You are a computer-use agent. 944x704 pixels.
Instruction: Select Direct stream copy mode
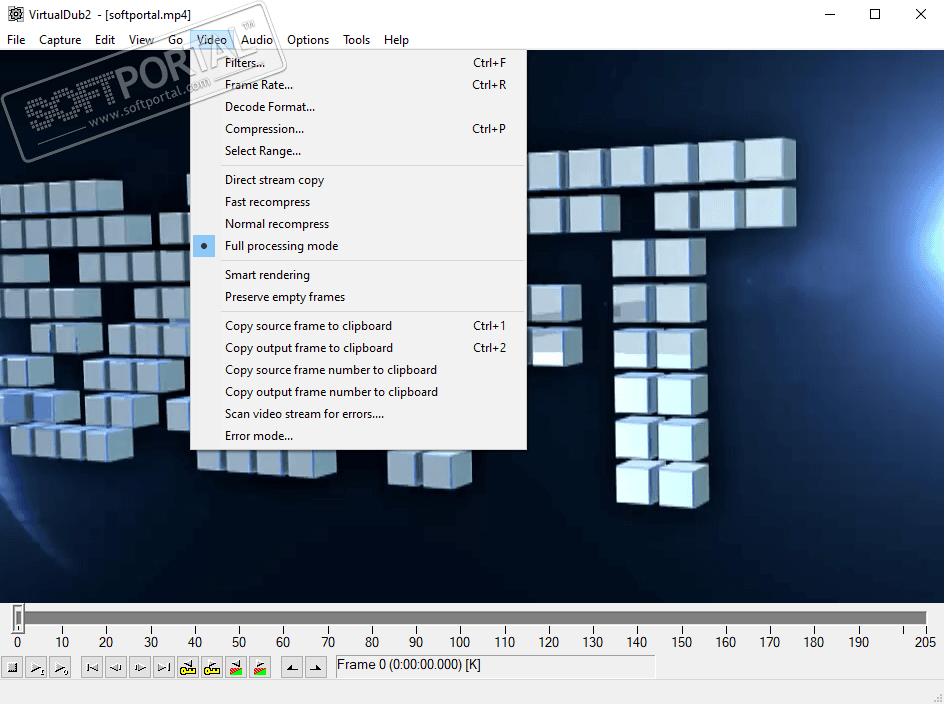tap(358, 180)
